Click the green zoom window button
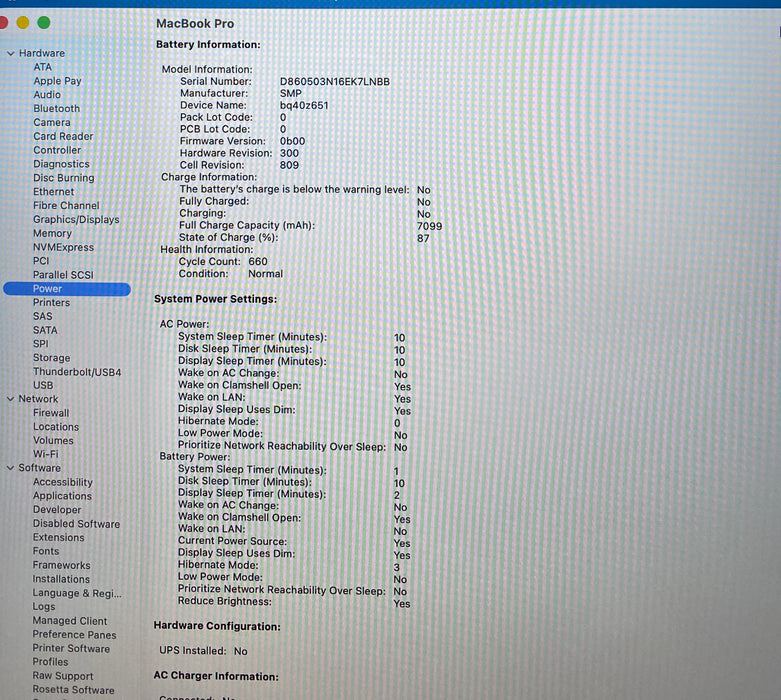Viewport: 781px width, 700px height. point(44,22)
